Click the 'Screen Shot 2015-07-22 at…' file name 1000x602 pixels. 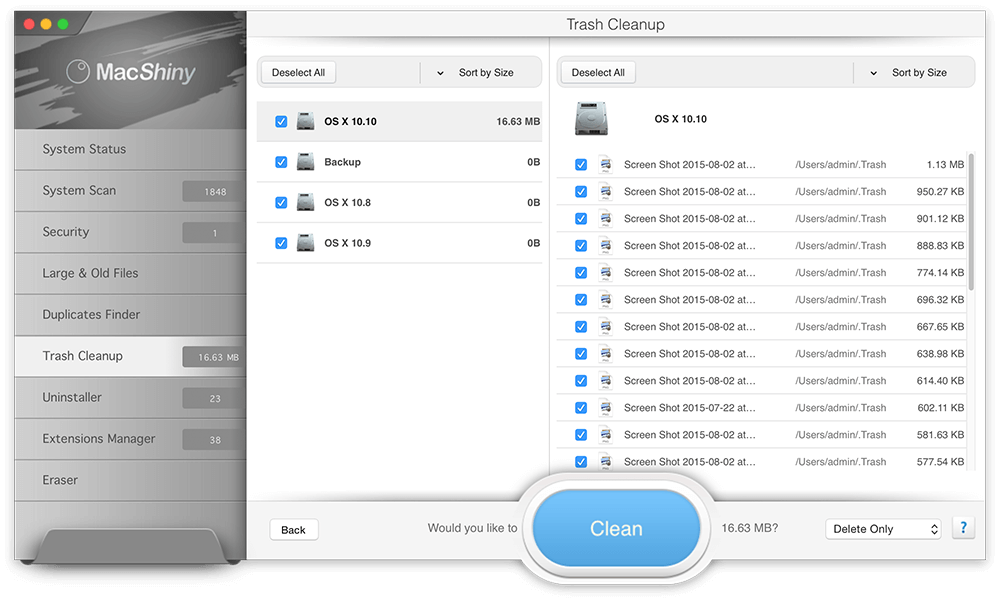coord(689,407)
